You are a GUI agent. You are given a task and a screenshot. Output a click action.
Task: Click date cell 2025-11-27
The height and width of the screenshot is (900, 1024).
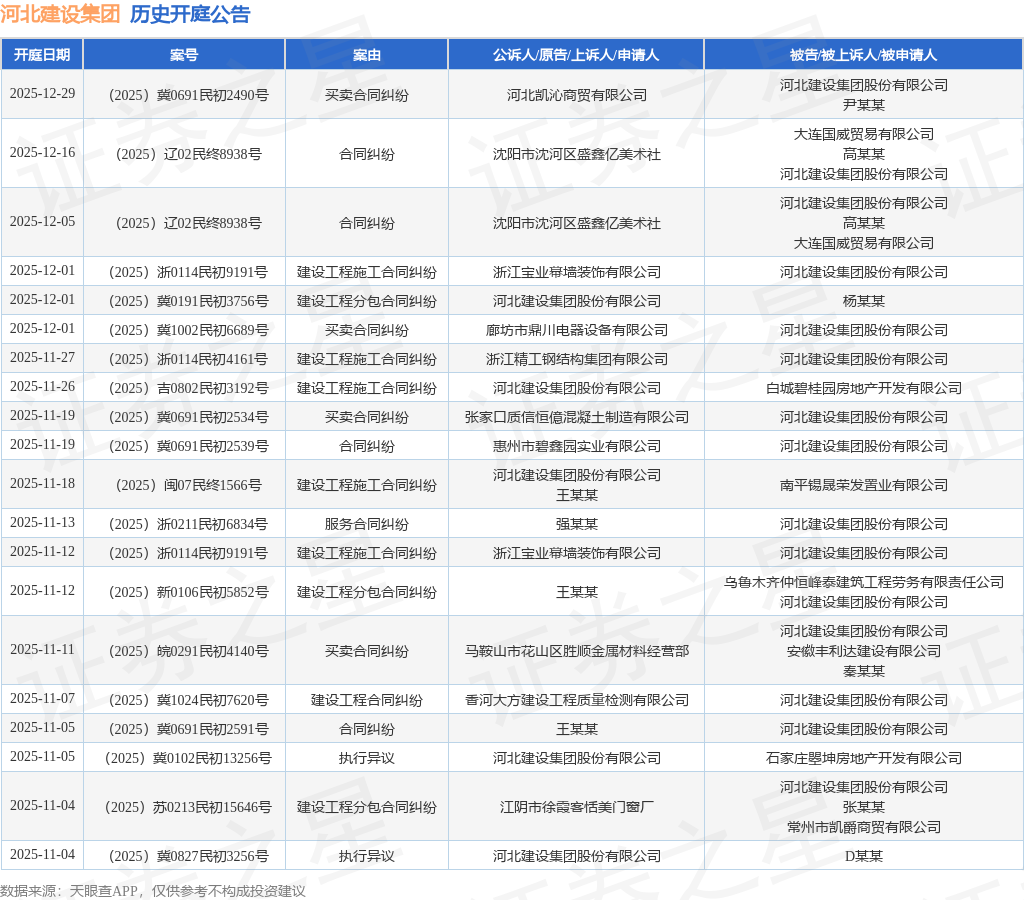(42, 357)
